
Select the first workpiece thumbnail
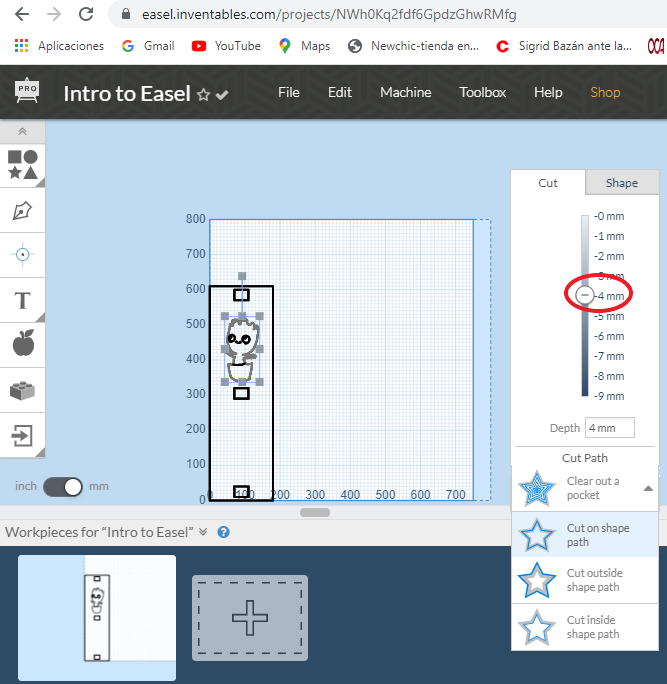[97, 618]
